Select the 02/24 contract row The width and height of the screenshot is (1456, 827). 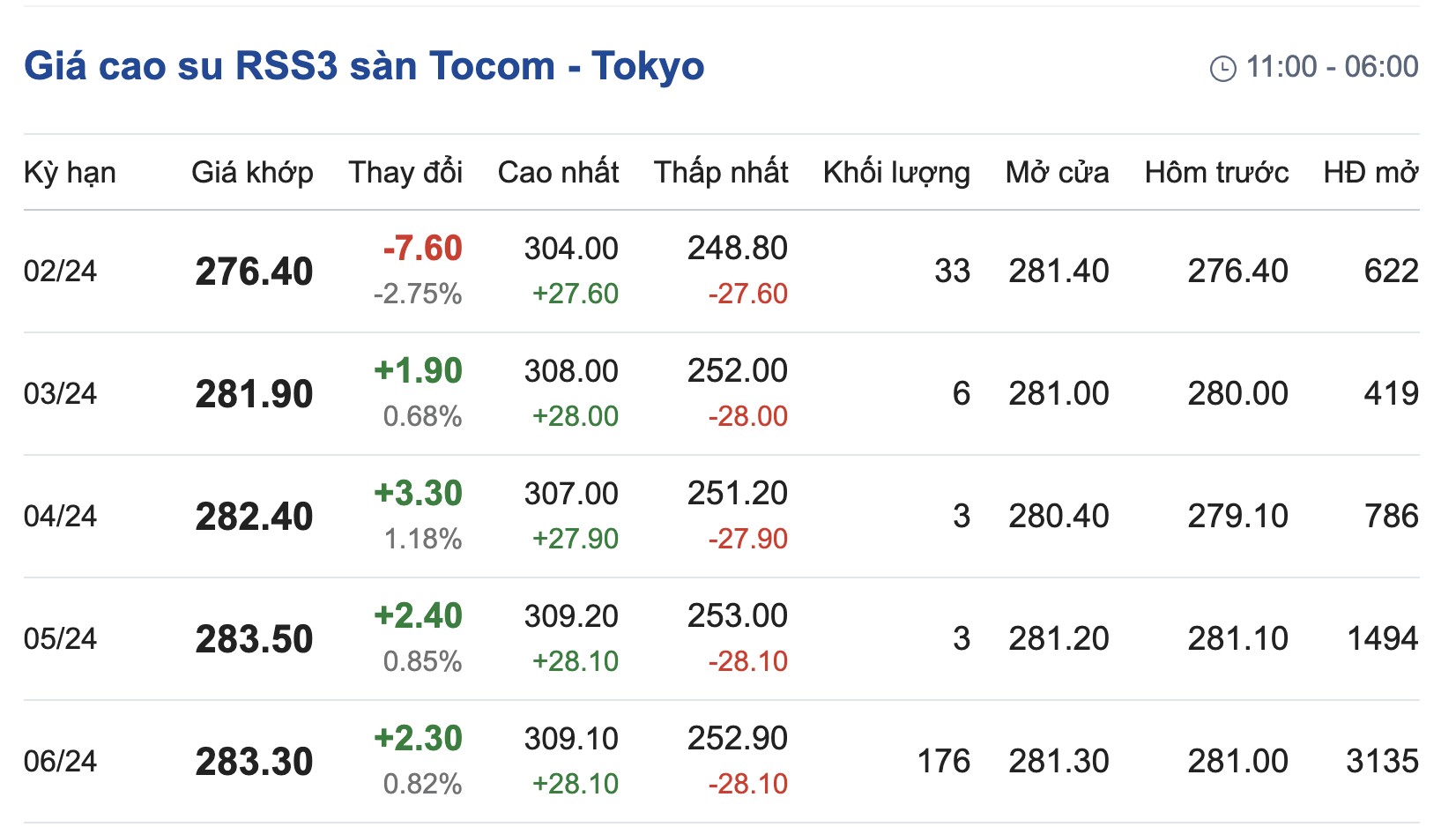tap(60, 271)
